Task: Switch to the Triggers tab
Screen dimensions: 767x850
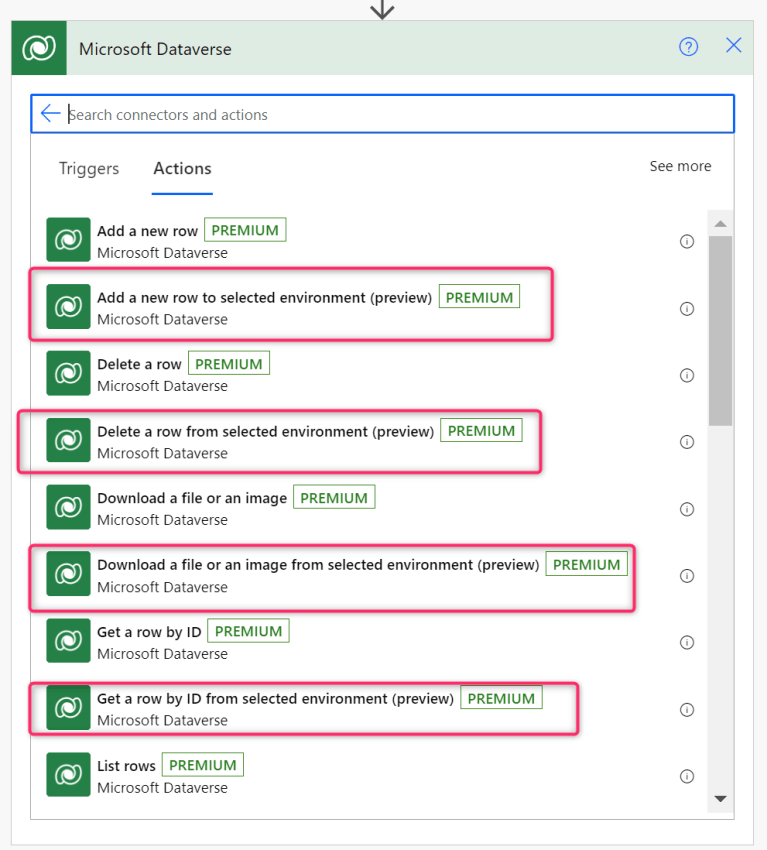Action: (x=88, y=168)
